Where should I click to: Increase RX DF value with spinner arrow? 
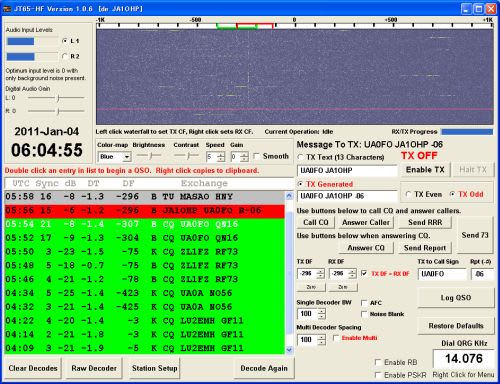point(352,271)
